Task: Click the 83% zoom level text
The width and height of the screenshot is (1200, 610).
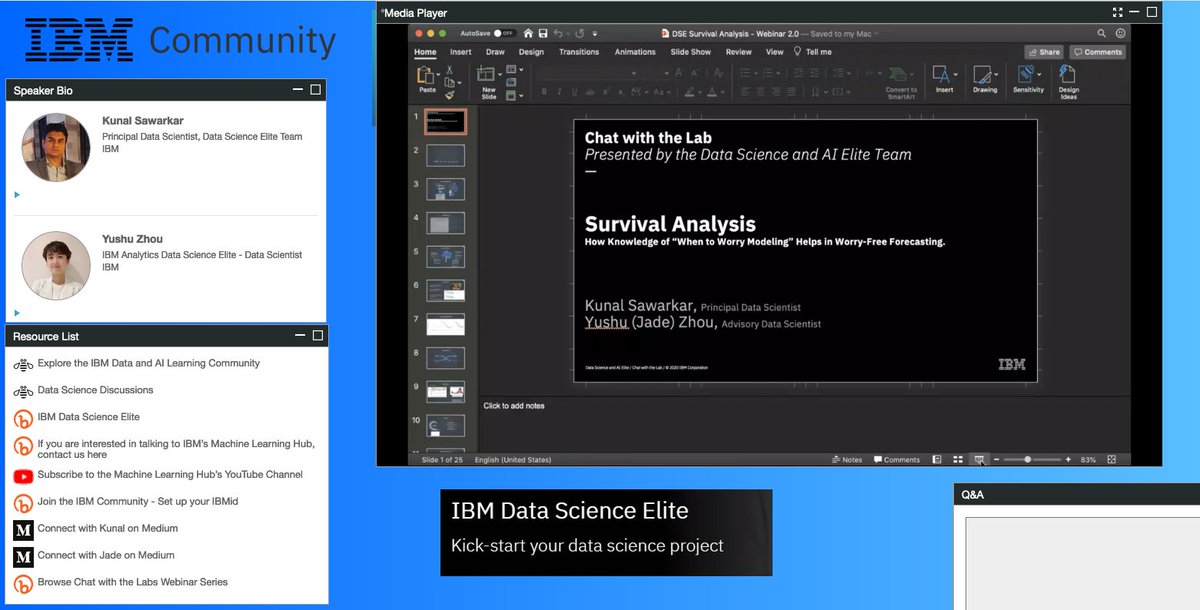Action: [x=1089, y=460]
